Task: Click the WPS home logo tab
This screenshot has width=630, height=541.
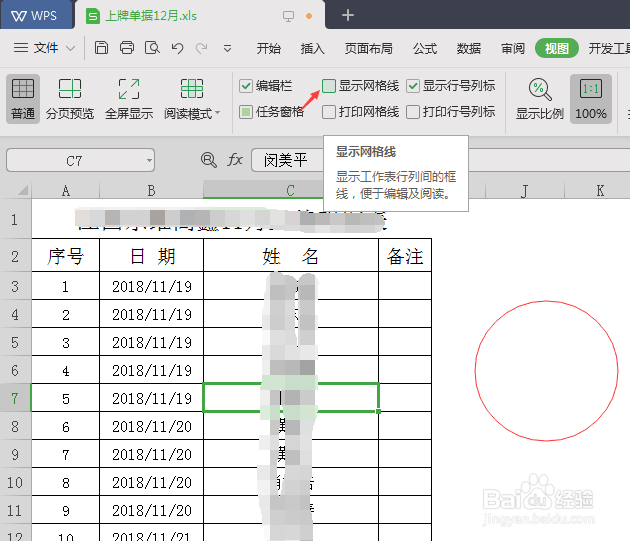Action: click(x=35, y=15)
